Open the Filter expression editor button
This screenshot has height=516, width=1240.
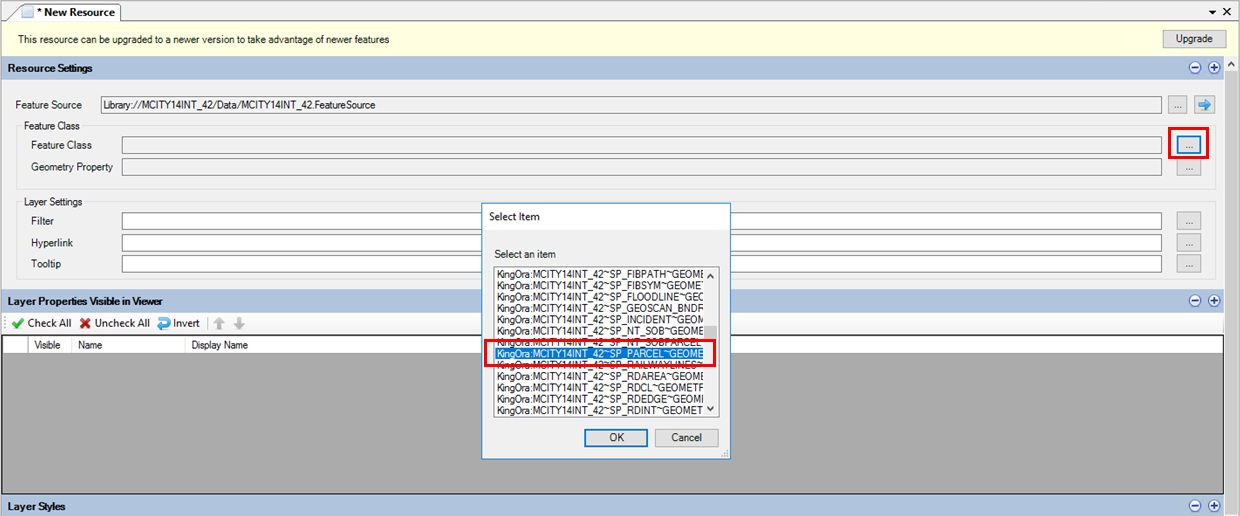point(1188,221)
